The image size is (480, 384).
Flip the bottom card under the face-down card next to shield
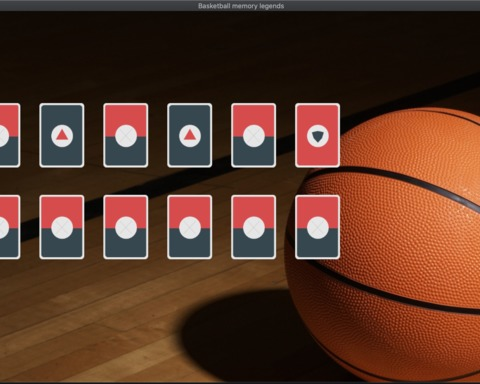253,227
